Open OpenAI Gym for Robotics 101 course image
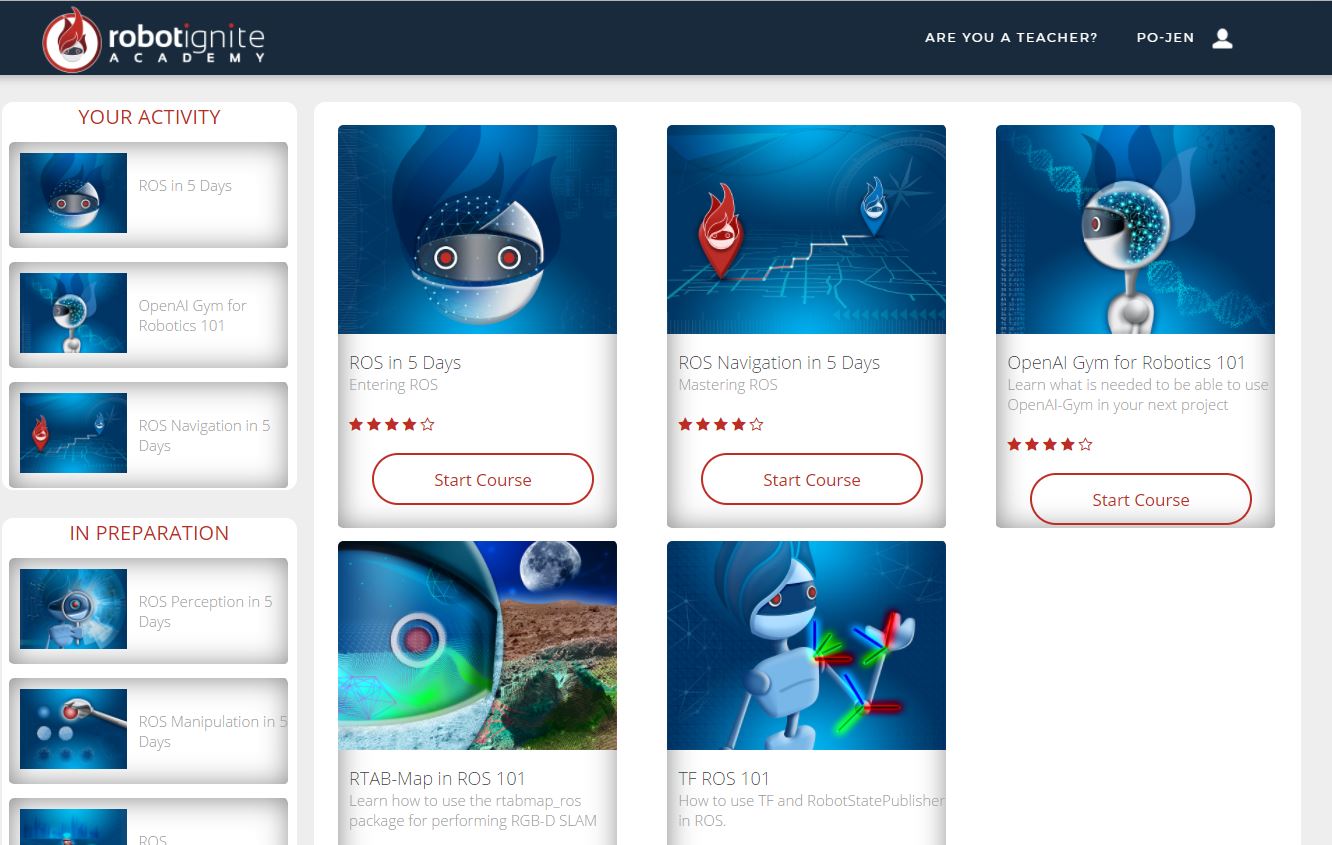Viewport: 1332px width, 845px height. tap(1135, 229)
